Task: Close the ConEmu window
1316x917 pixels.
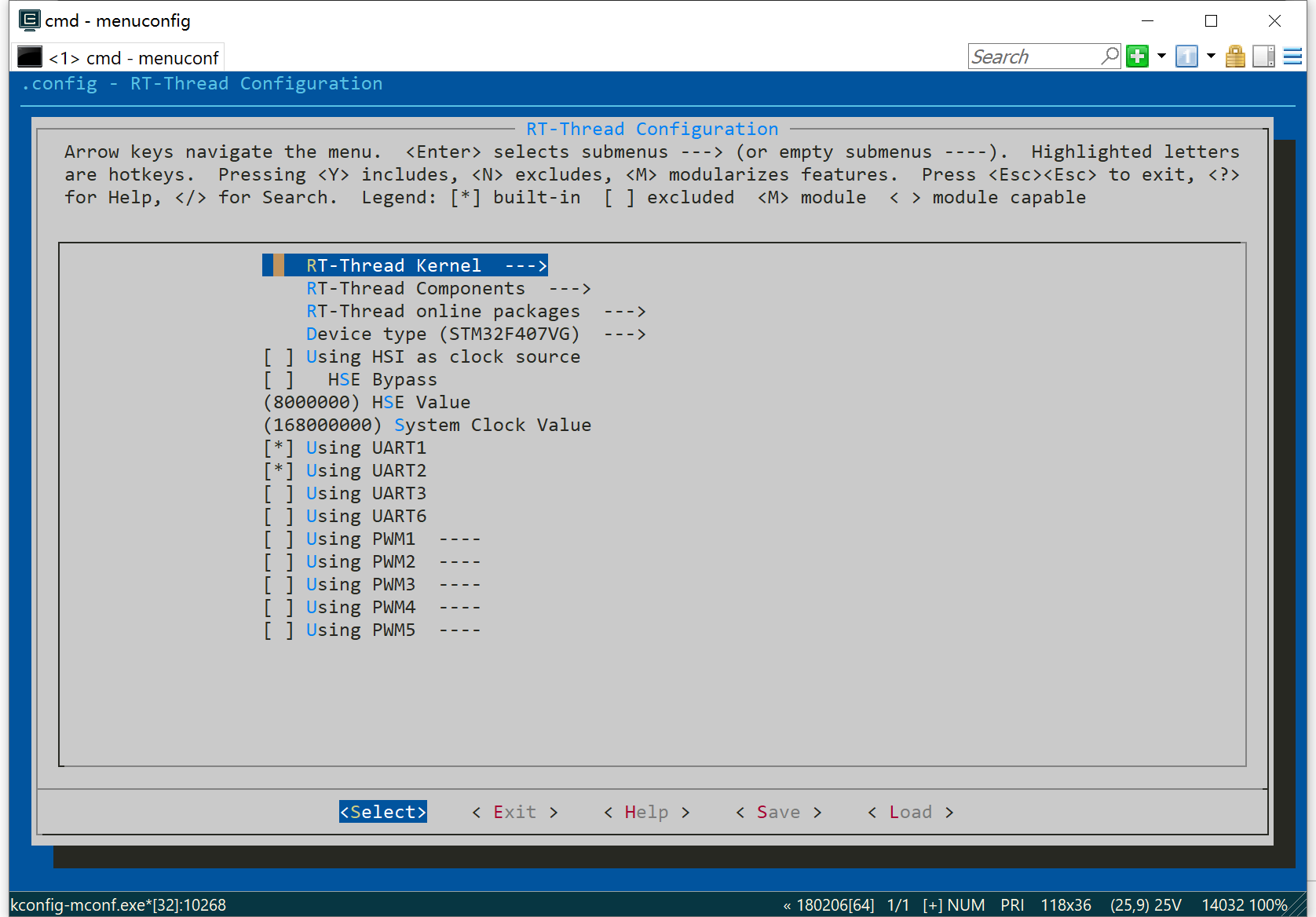Action: tap(1274, 20)
